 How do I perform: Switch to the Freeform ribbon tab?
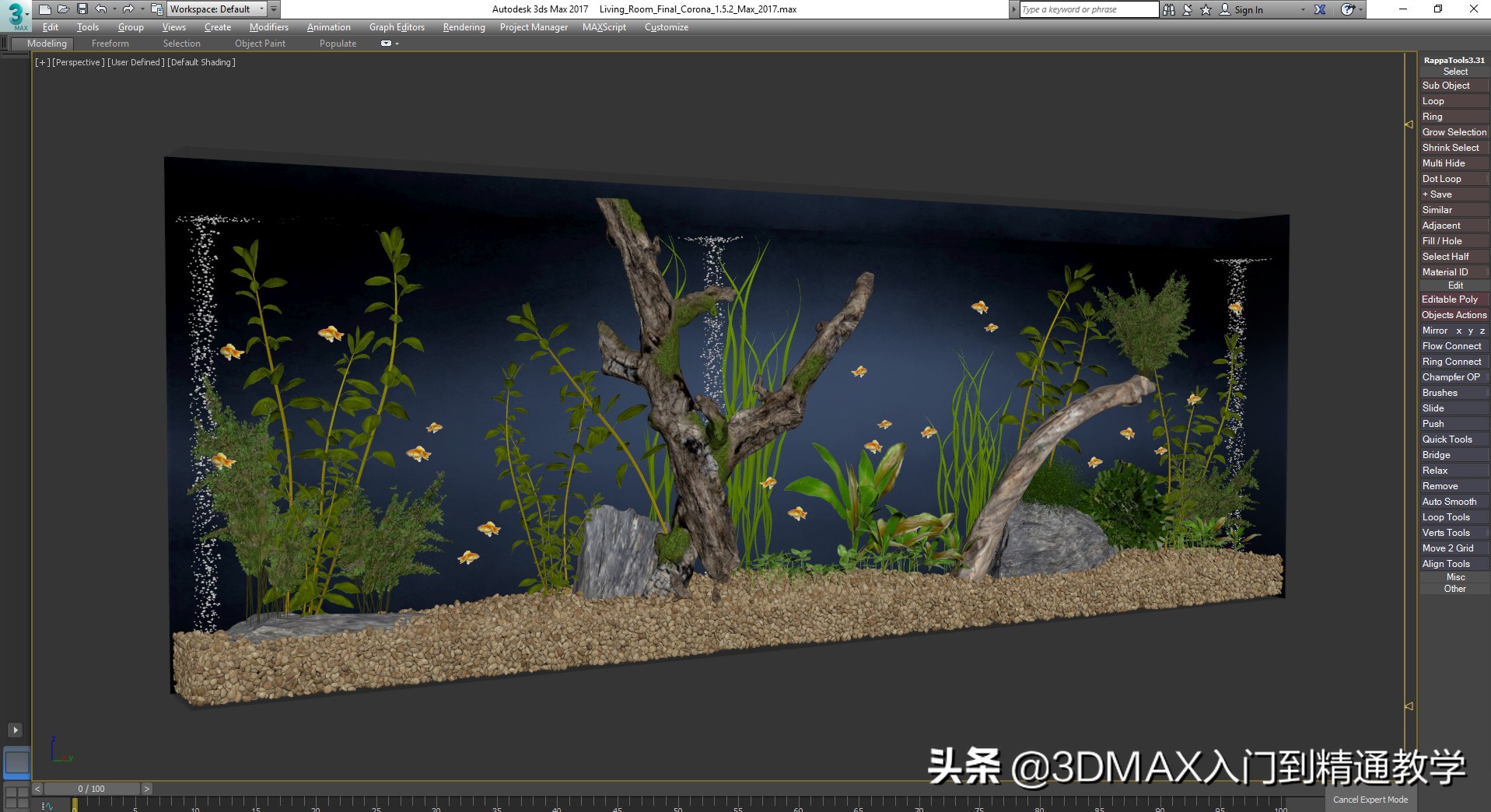pyautogui.click(x=110, y=44)
